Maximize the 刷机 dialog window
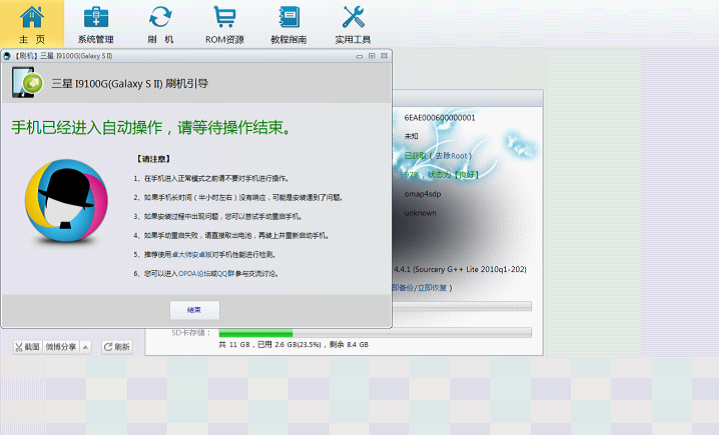The width and height of the screenshot is (719, 435). [372, 56]
